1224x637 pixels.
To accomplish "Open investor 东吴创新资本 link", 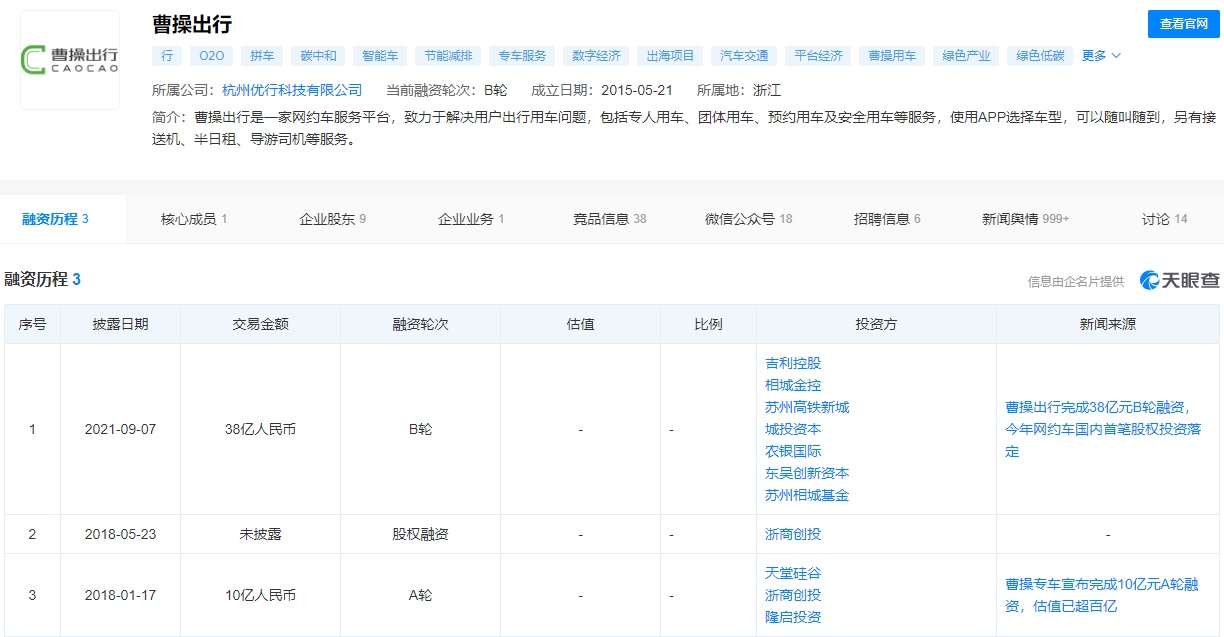I will 807,473.
